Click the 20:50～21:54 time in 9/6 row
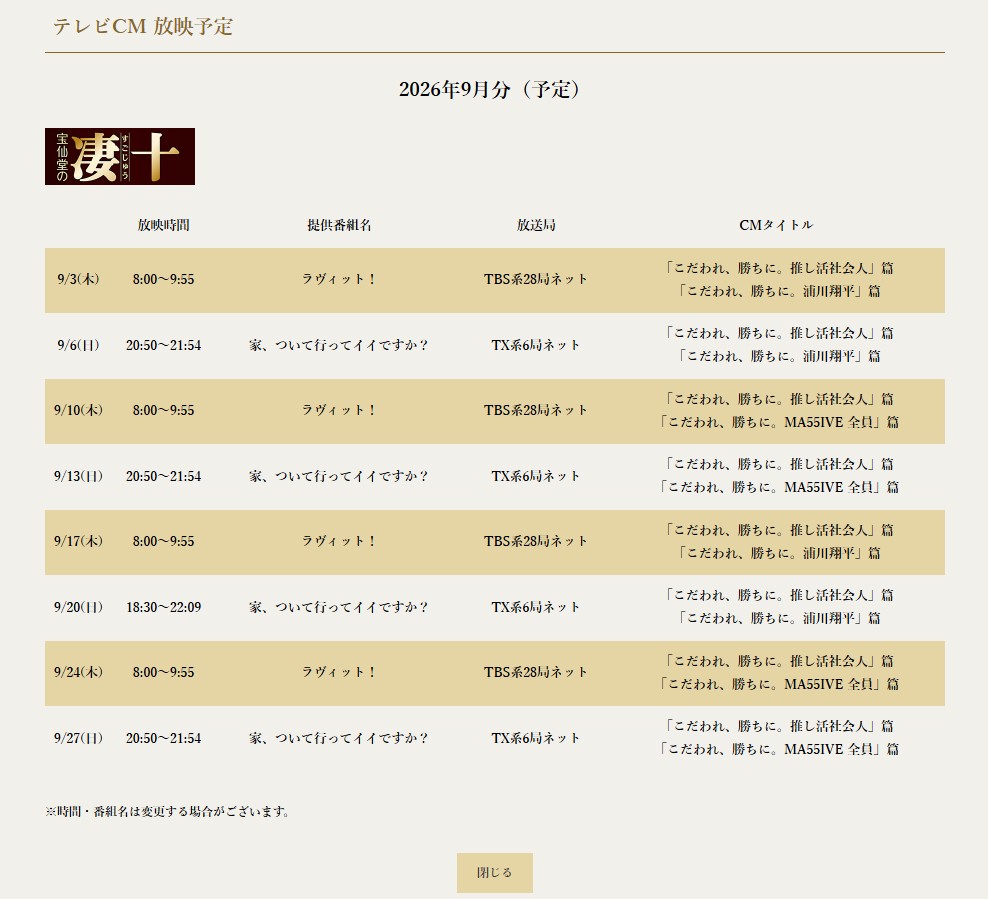Viewport: 988px width, 899px height. pos(164,345)
